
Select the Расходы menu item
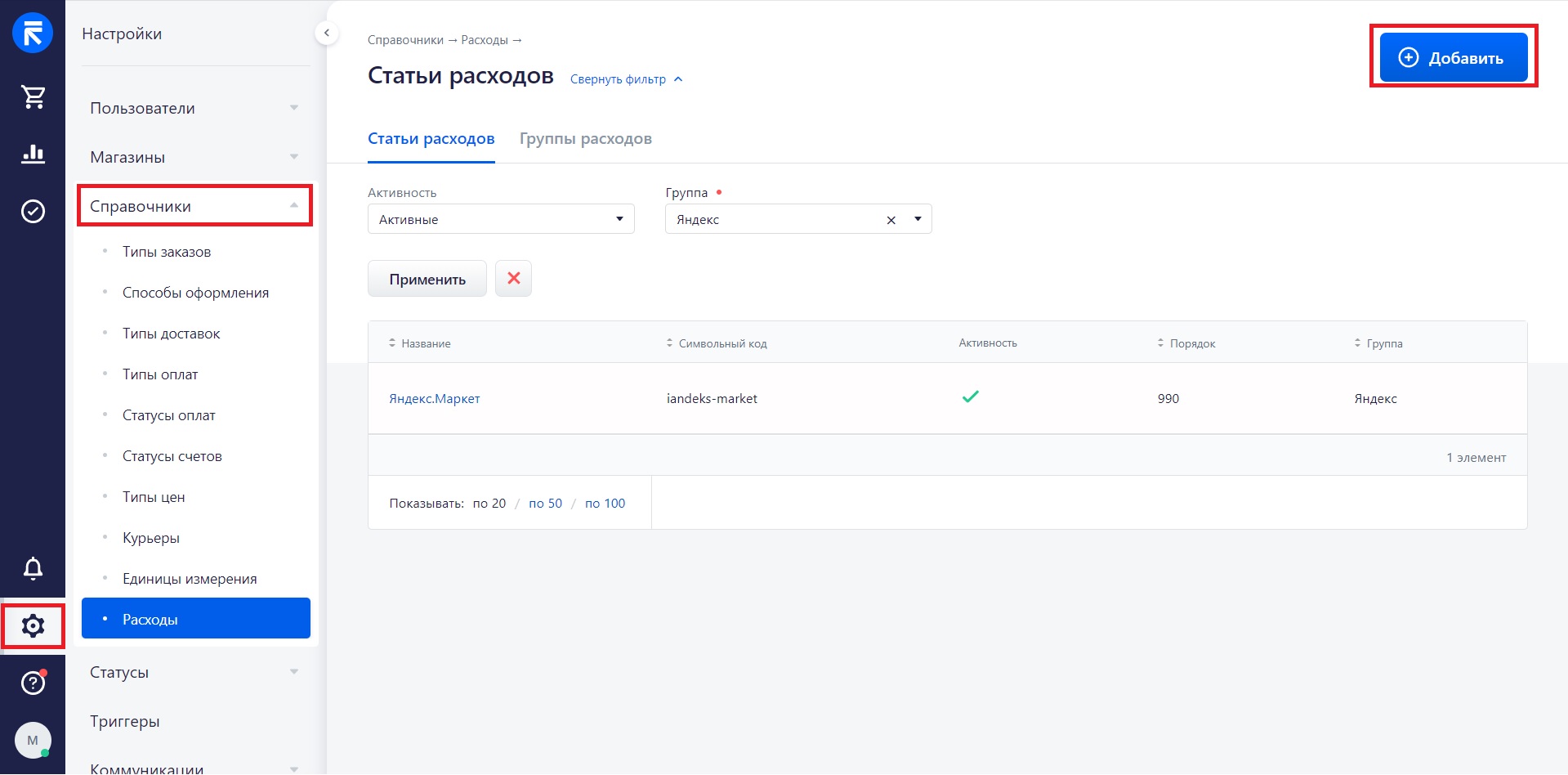tap(196, 618)
